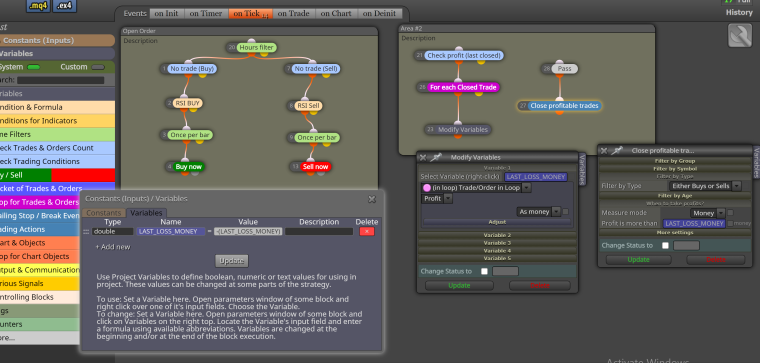The height and width of the screenshot is (363, 760).
Task: Toggle the Custom blocks switch
Action: [98, 67]
